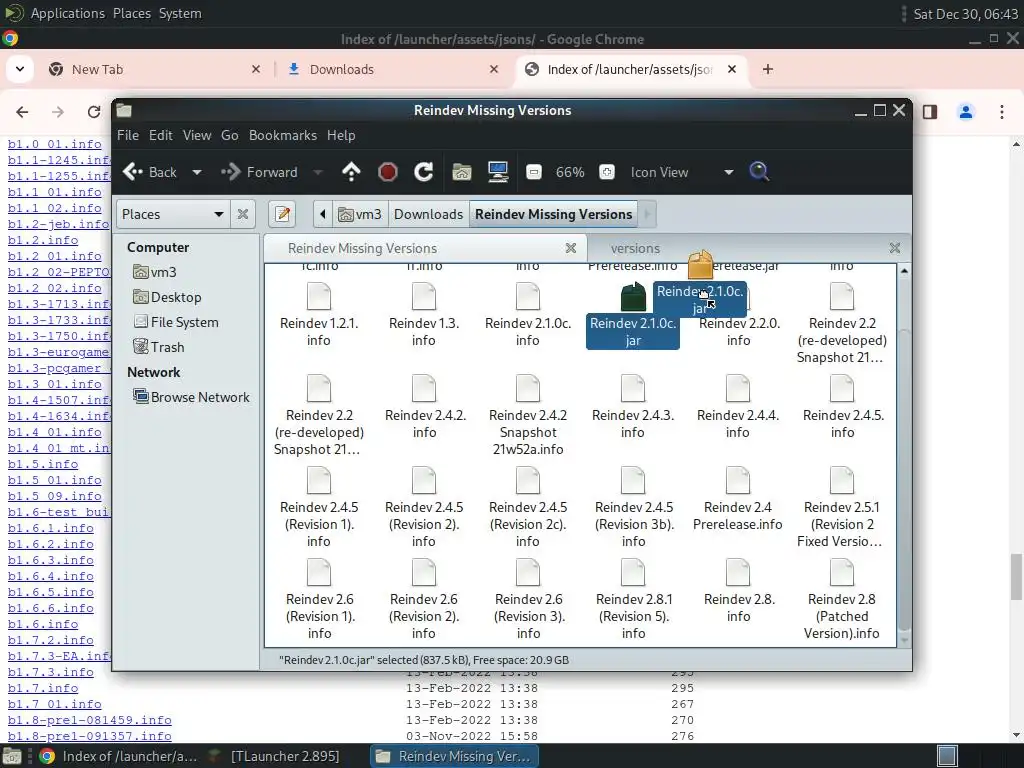Open Forward history dropdown arrow

point(318,172)
